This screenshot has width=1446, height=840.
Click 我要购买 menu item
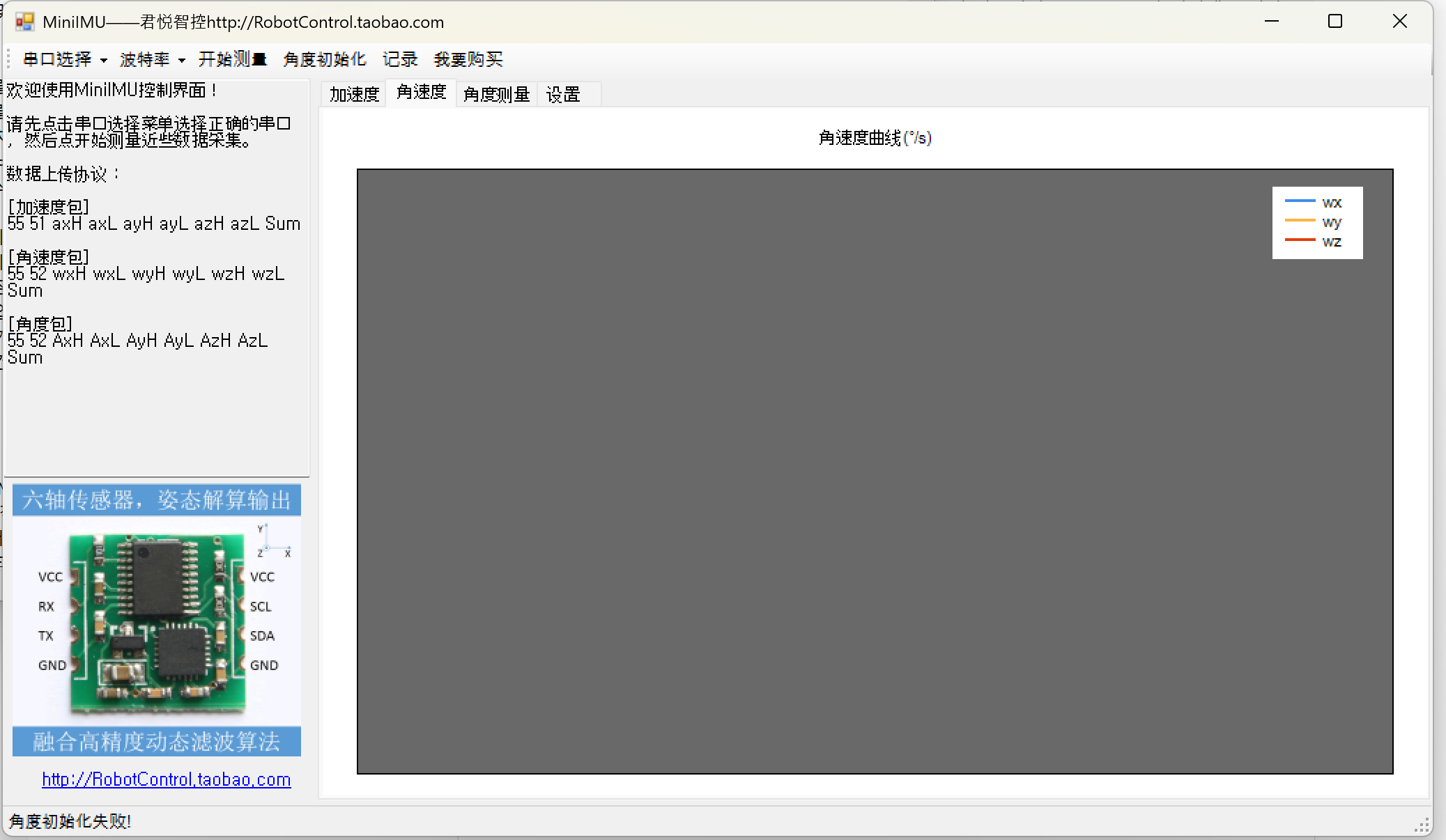pyautogui.click(x=468, y=59)
